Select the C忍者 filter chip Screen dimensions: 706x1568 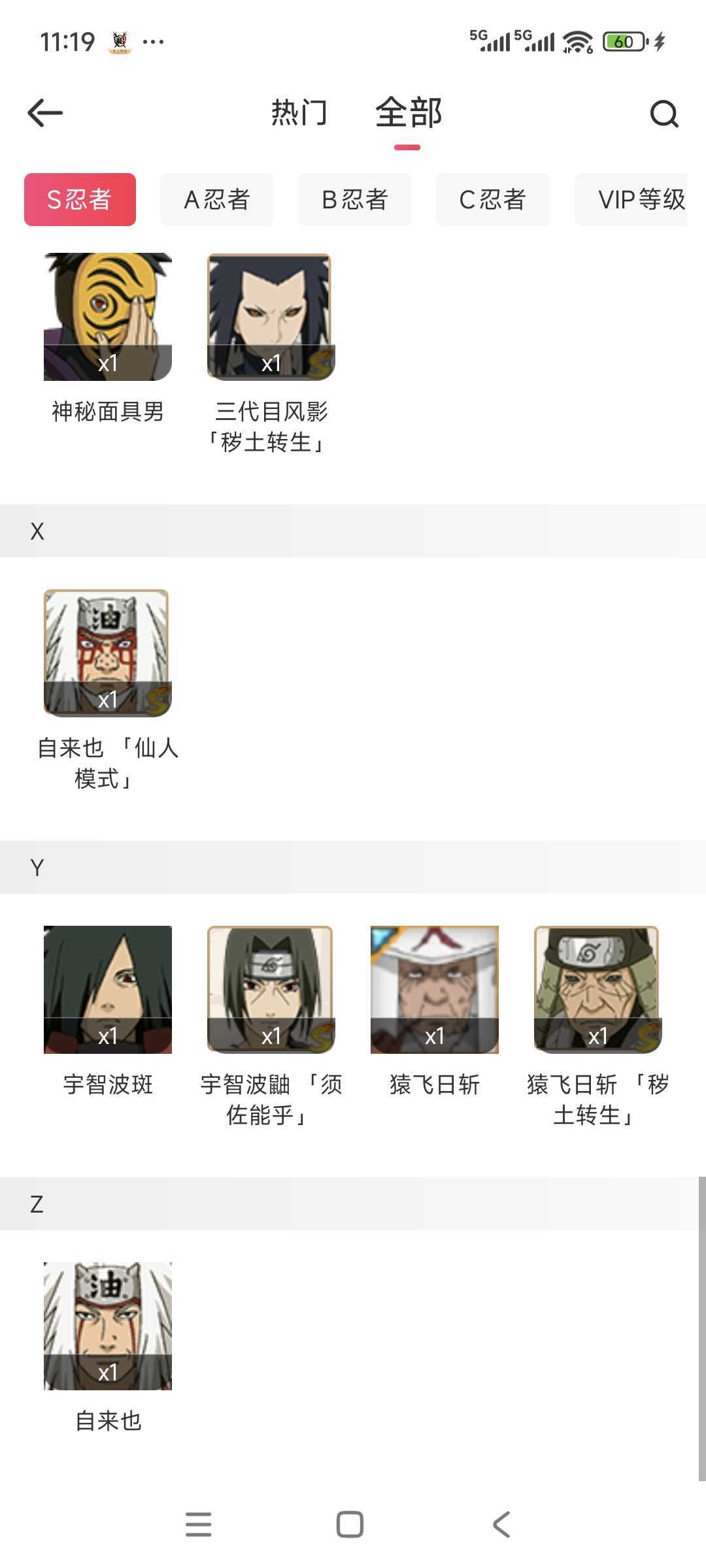(493, 200)
